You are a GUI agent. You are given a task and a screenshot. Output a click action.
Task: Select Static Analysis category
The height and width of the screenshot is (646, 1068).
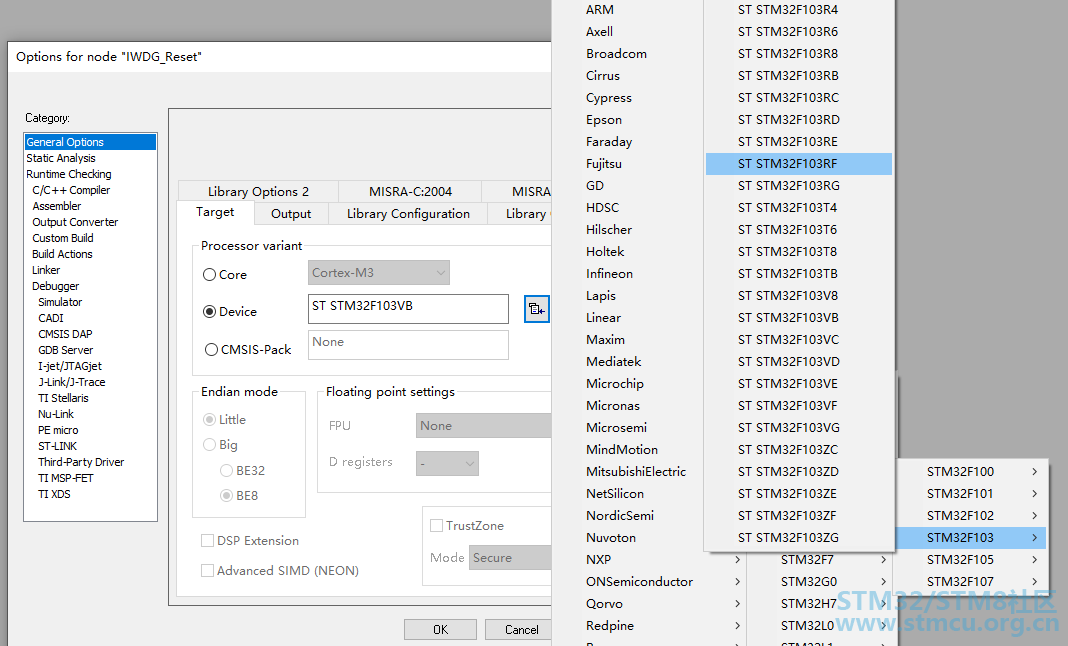(61, 158)
